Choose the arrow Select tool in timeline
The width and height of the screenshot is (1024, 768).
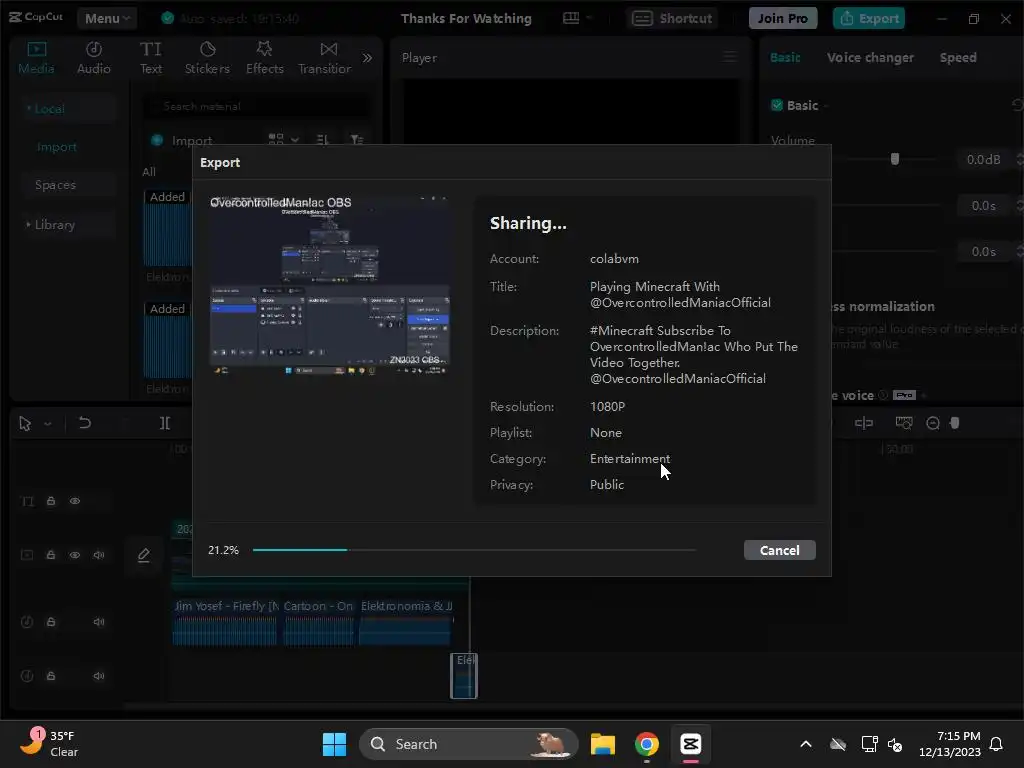25,424
